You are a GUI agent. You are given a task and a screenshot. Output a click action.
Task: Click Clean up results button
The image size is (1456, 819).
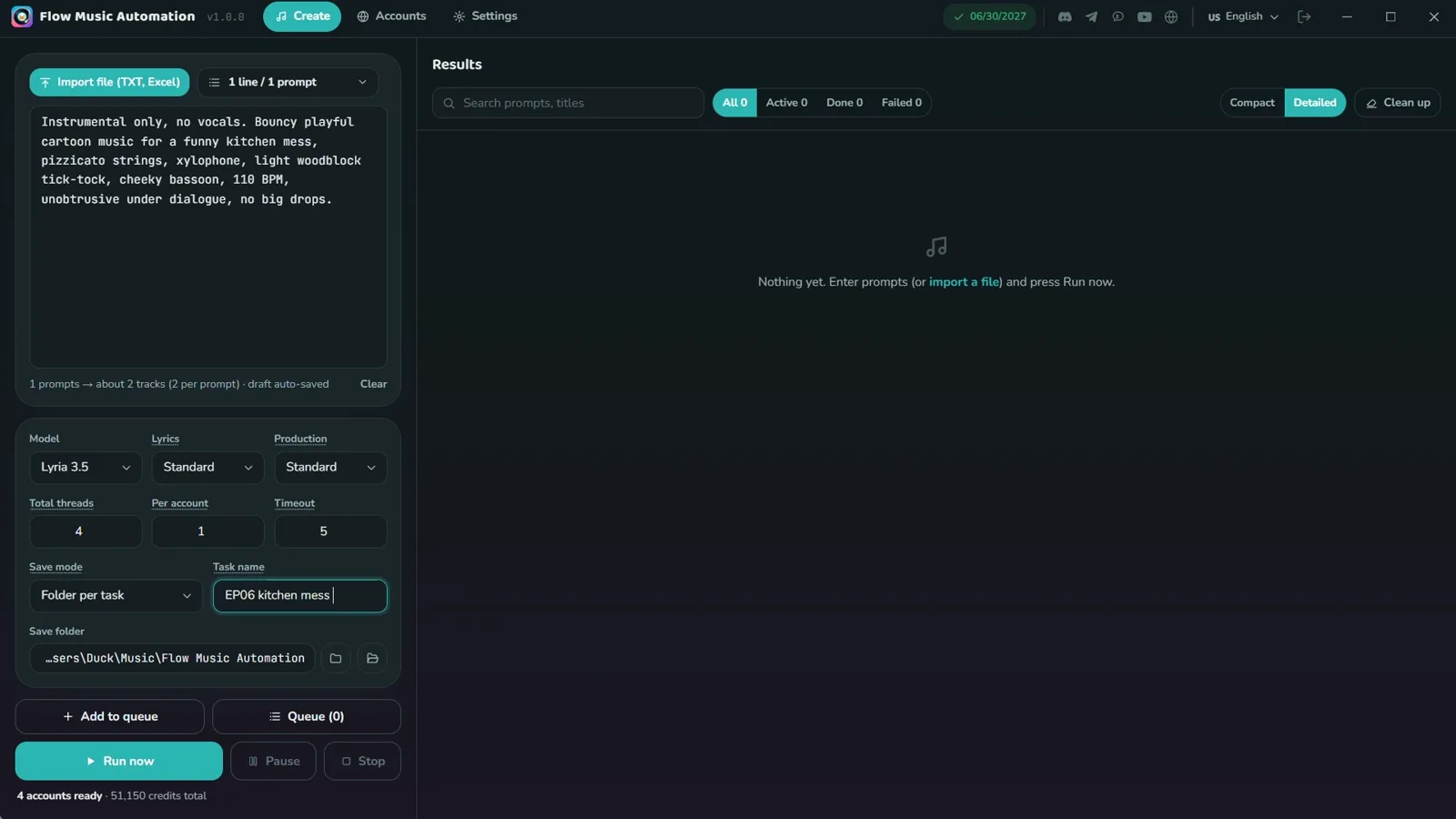tap(1397, 103)
